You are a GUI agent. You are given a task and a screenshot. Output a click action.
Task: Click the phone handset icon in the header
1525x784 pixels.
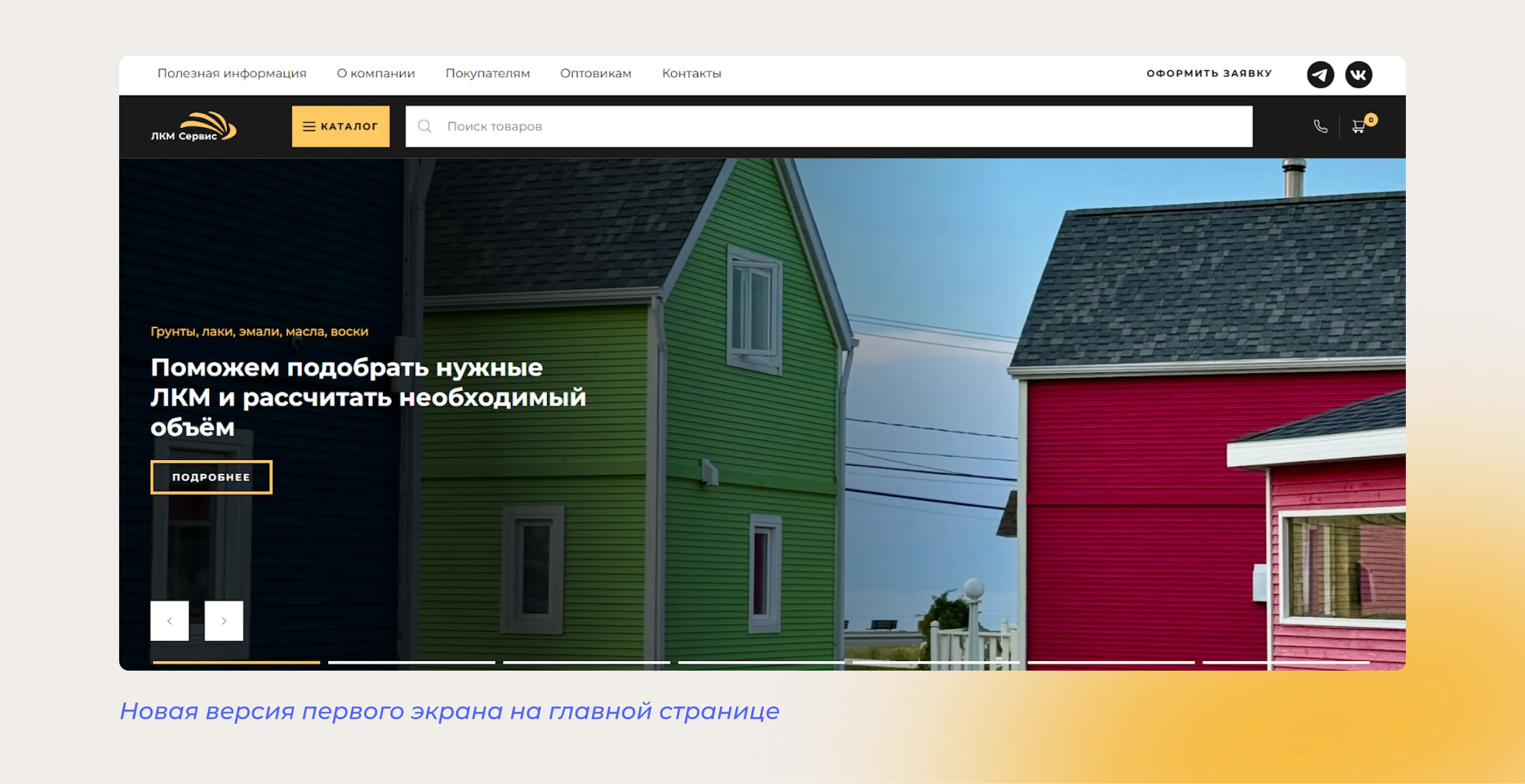[1320, 126]
